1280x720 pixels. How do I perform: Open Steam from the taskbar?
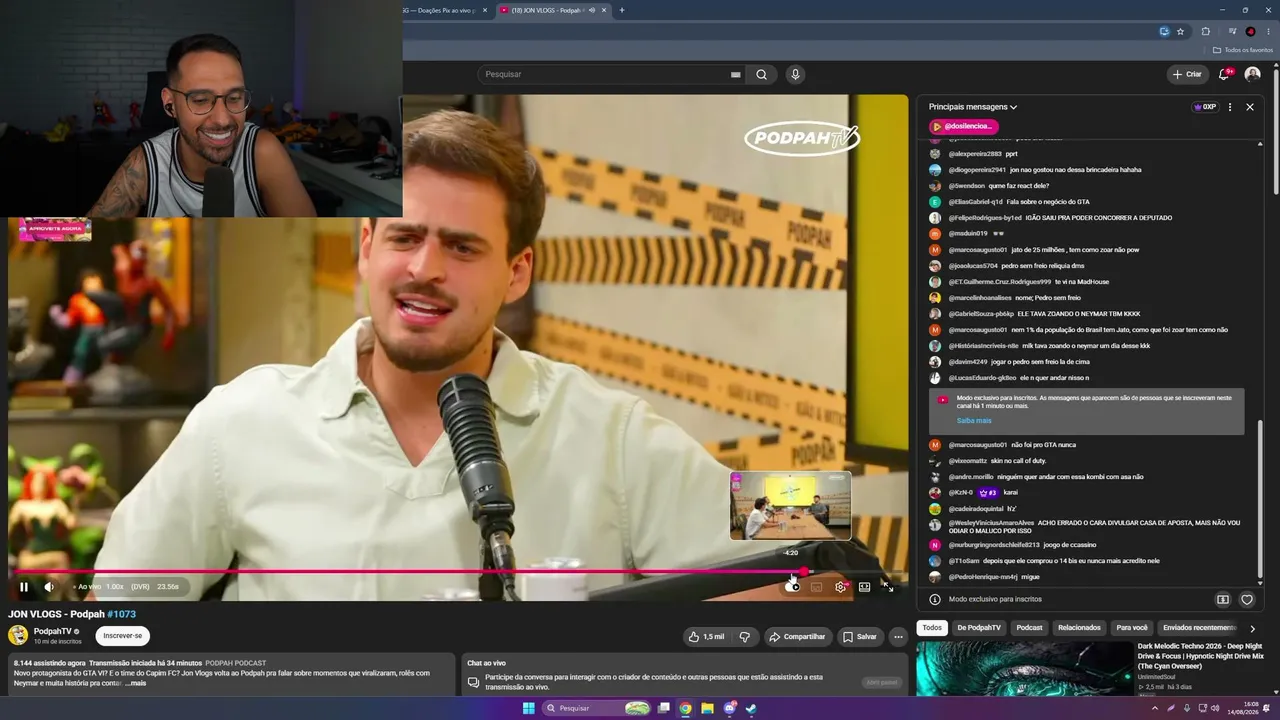(x=751, y=708)
